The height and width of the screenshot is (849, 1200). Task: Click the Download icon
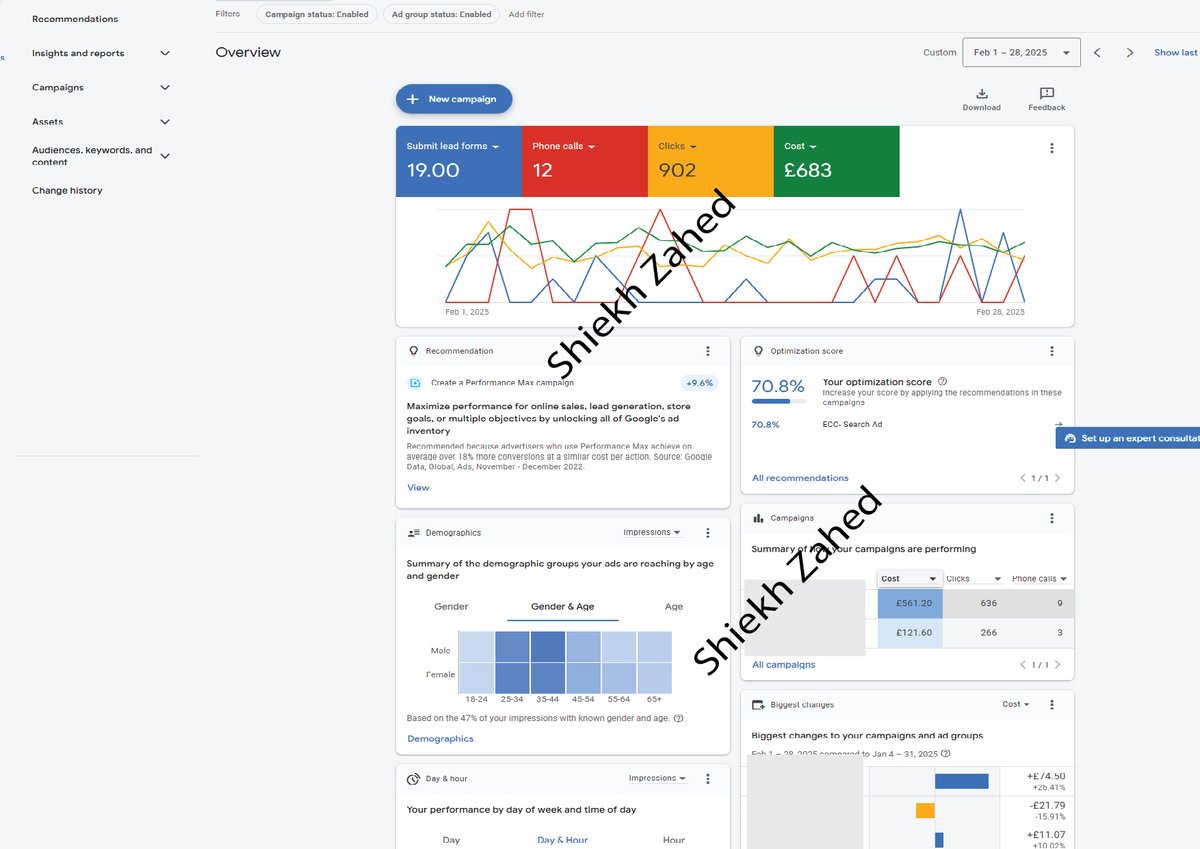[981, 93]
